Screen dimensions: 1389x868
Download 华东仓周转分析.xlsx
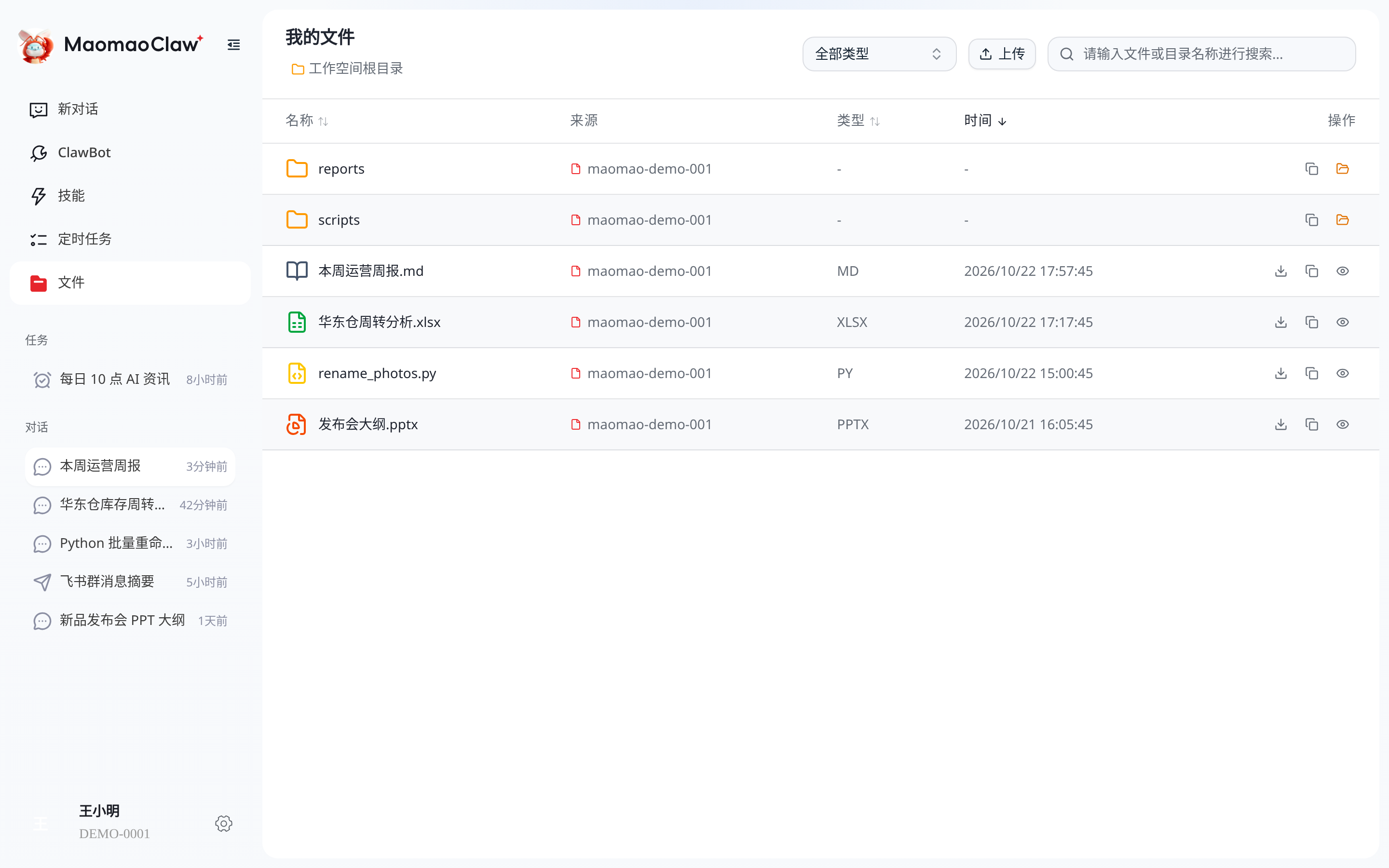(x=1280, y=322)
